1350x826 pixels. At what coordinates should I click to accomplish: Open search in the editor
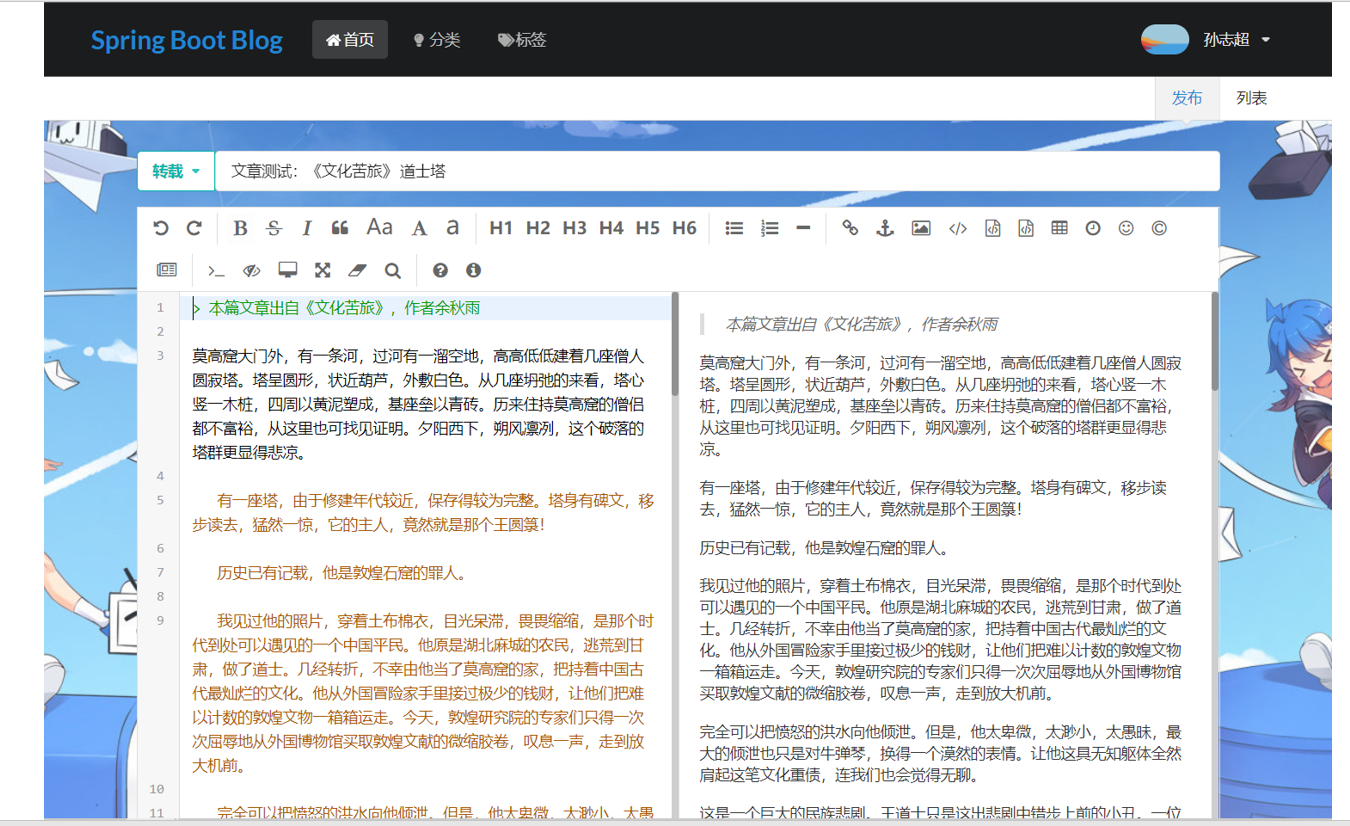point(392,270)
